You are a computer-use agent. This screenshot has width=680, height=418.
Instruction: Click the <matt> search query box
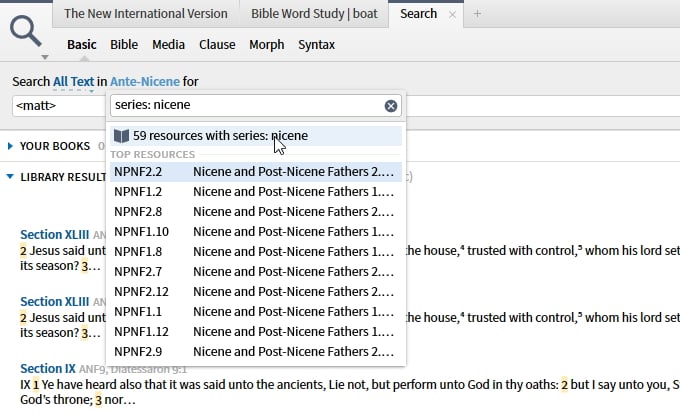click(59, 106)
